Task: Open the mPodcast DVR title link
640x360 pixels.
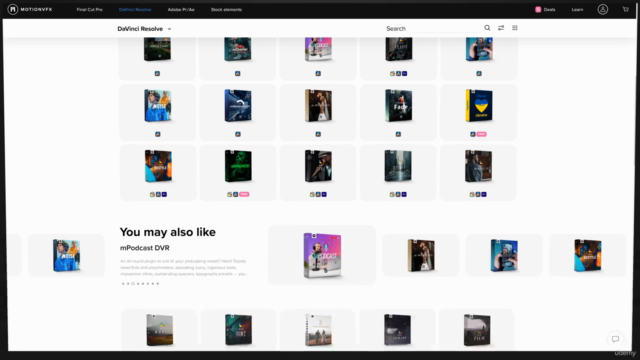Action: pyautogui.click(x=144, y=248)
